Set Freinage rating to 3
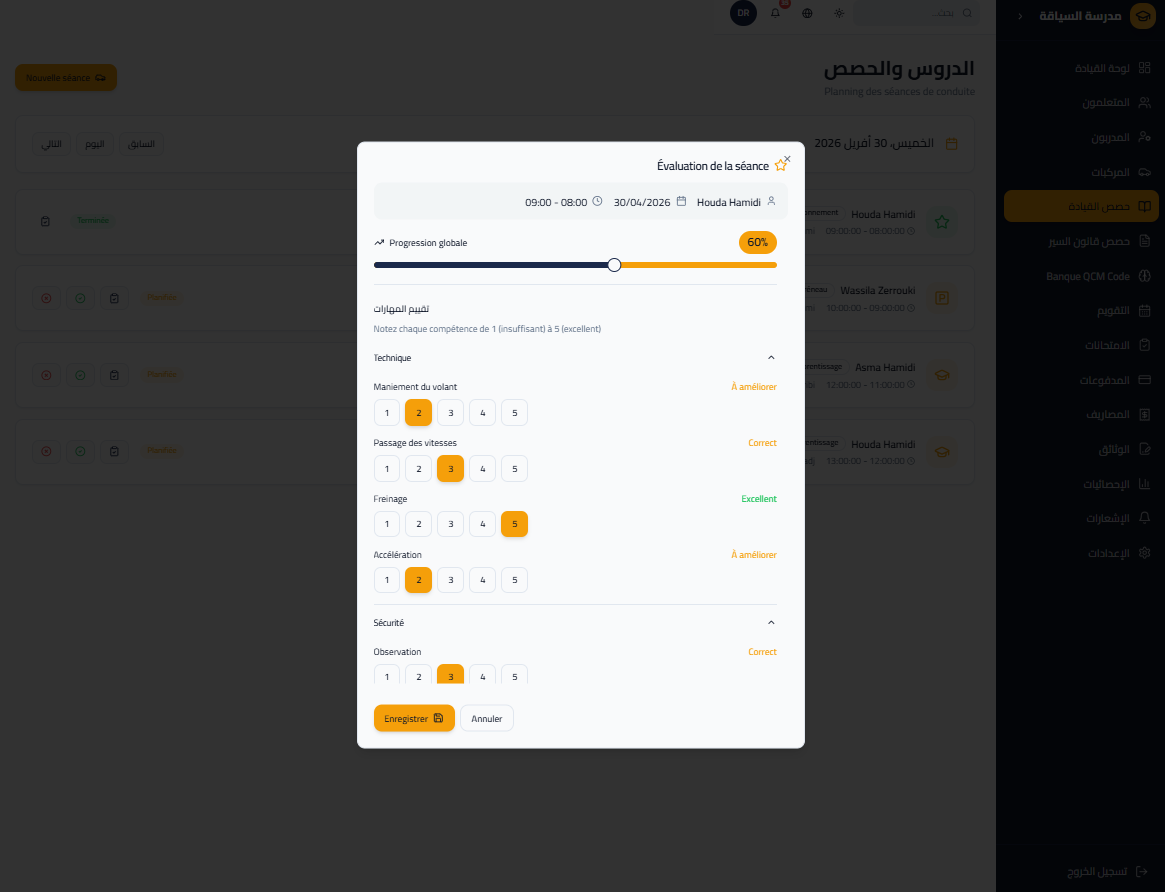Viewport: 1165px width, 892px height. pos(450,524)
